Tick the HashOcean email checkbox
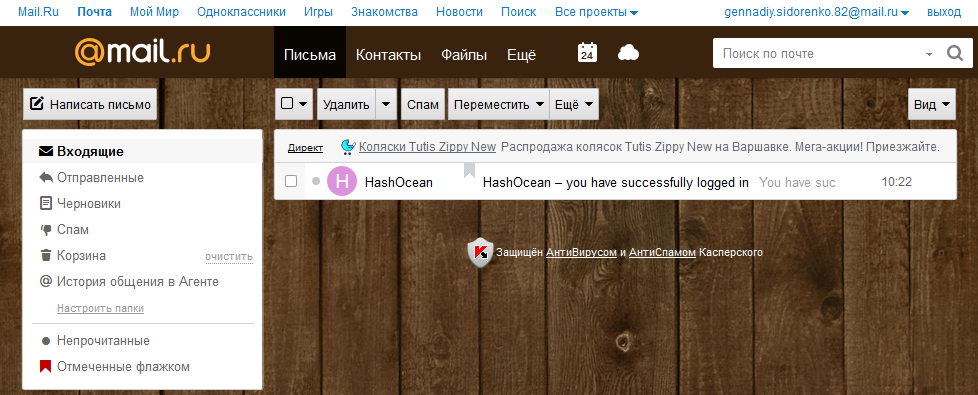This screenshot has width=978, height=395. (x=291, y=182)
